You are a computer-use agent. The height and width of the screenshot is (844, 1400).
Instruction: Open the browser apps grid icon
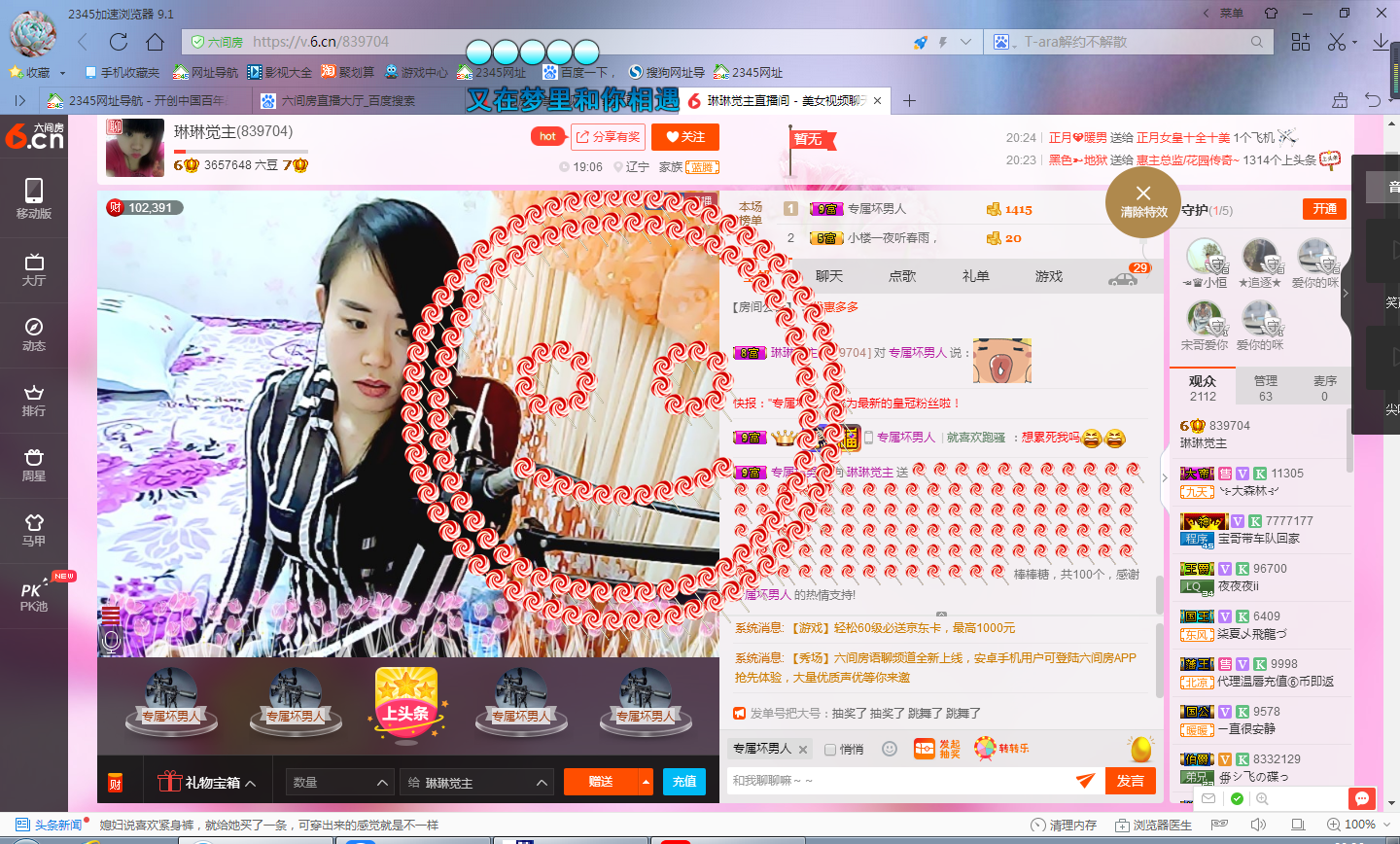(x=1301, y=42)
